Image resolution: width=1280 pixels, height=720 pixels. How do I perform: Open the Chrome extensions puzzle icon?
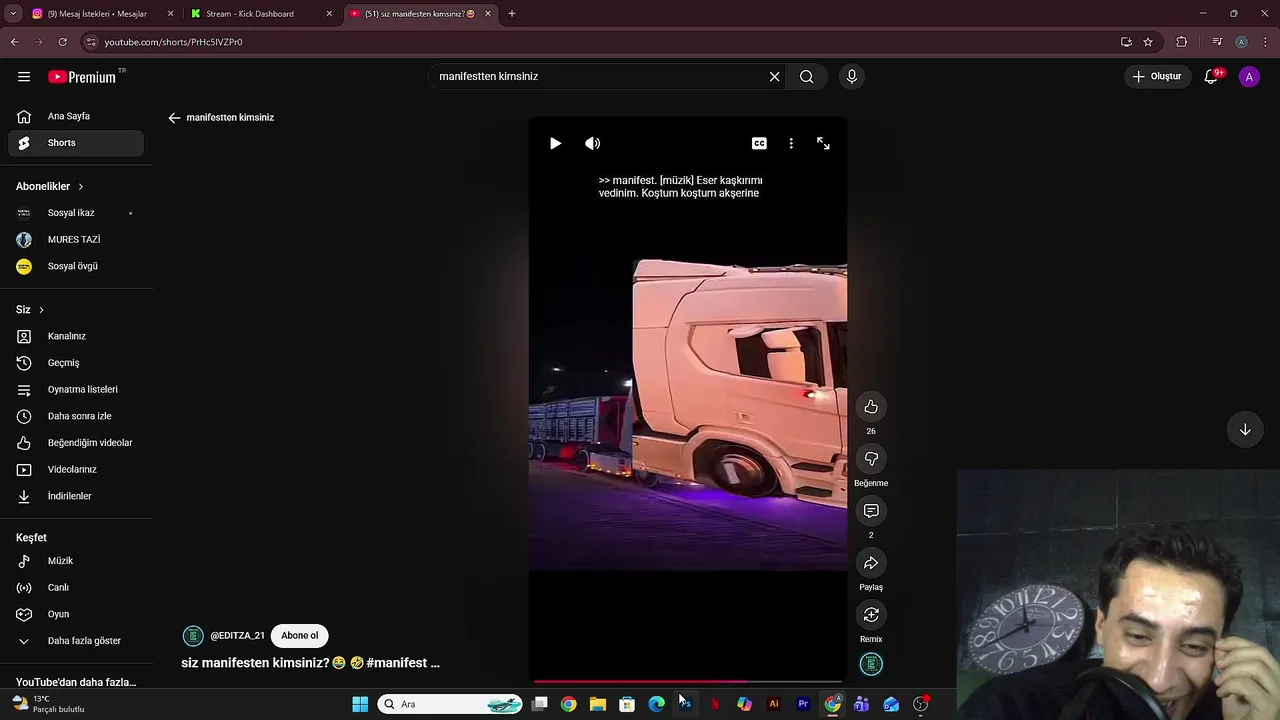click(x=1182, y=42)
